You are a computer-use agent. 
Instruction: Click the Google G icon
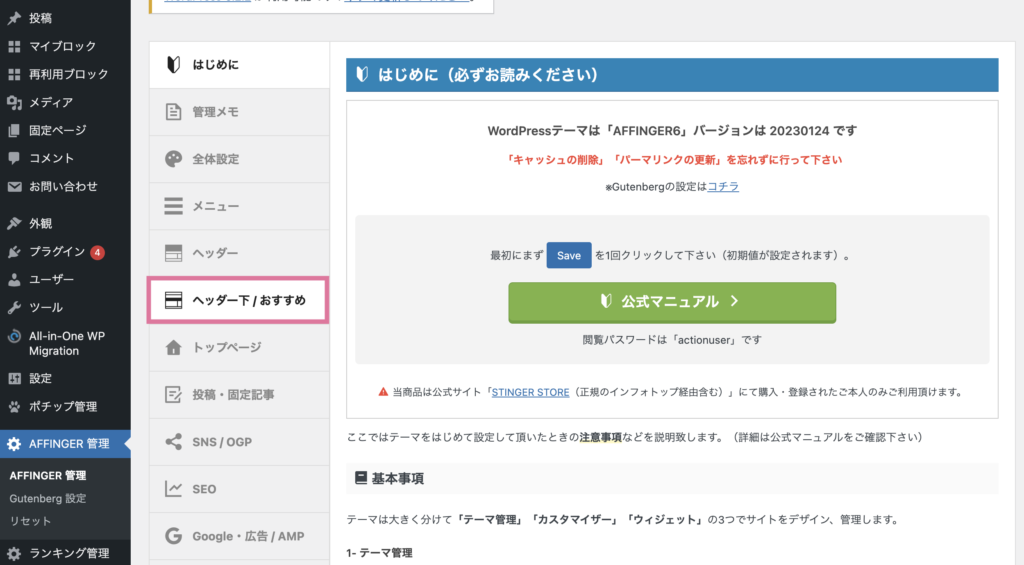pyautogui.click(x=173, y=536)
